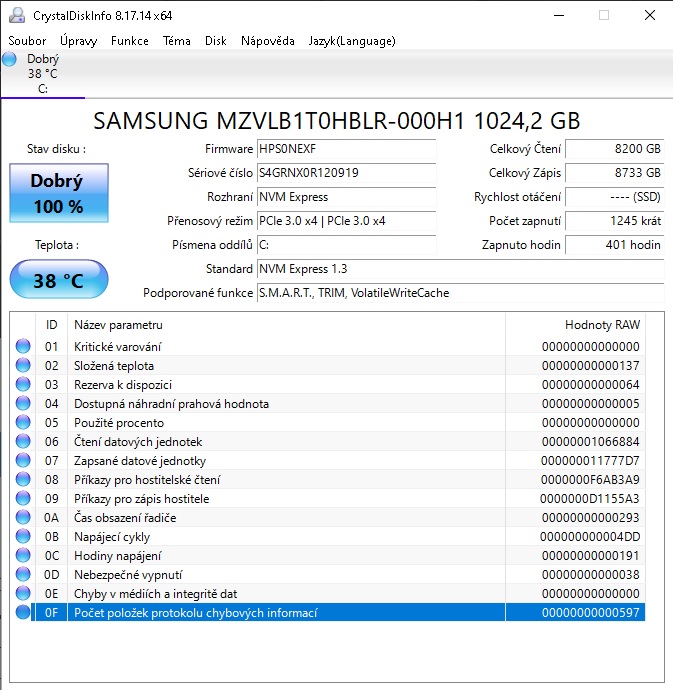
Task: Open the Soubor menu
Action: 27,41
